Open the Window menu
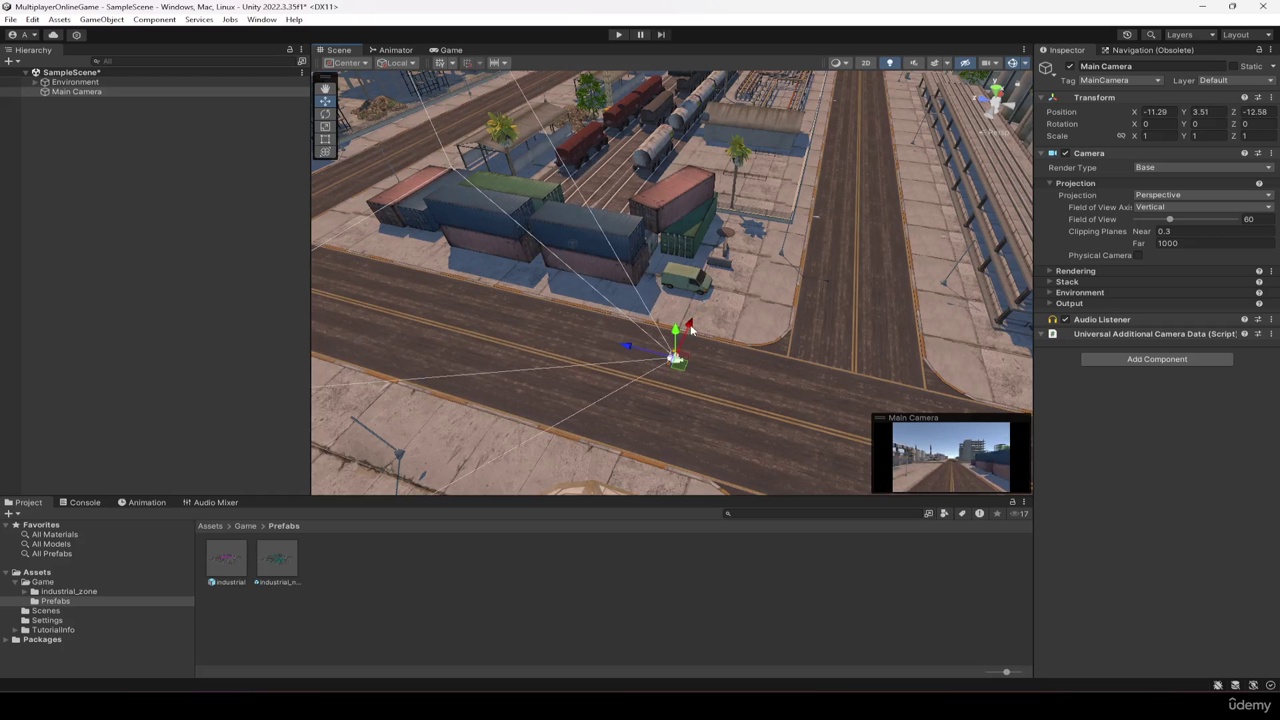Screen dimensions: 1280x720 [x=261, y=20]
